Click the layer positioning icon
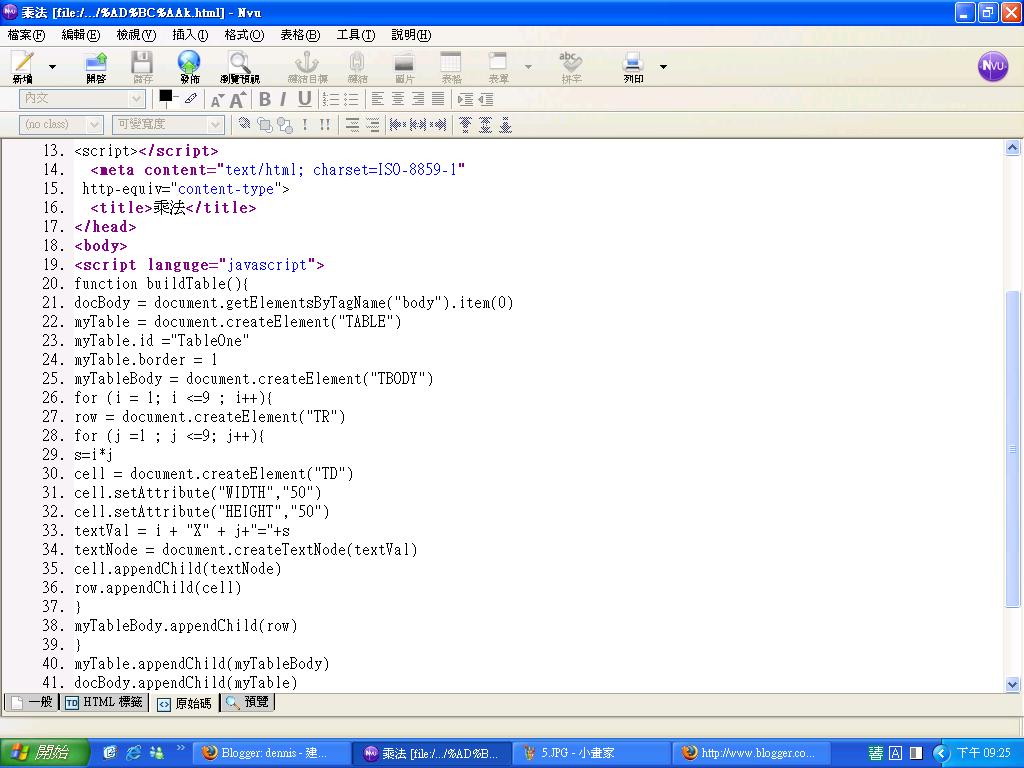The height and width of the screenshot is (768, 1024). coord(245,123)
